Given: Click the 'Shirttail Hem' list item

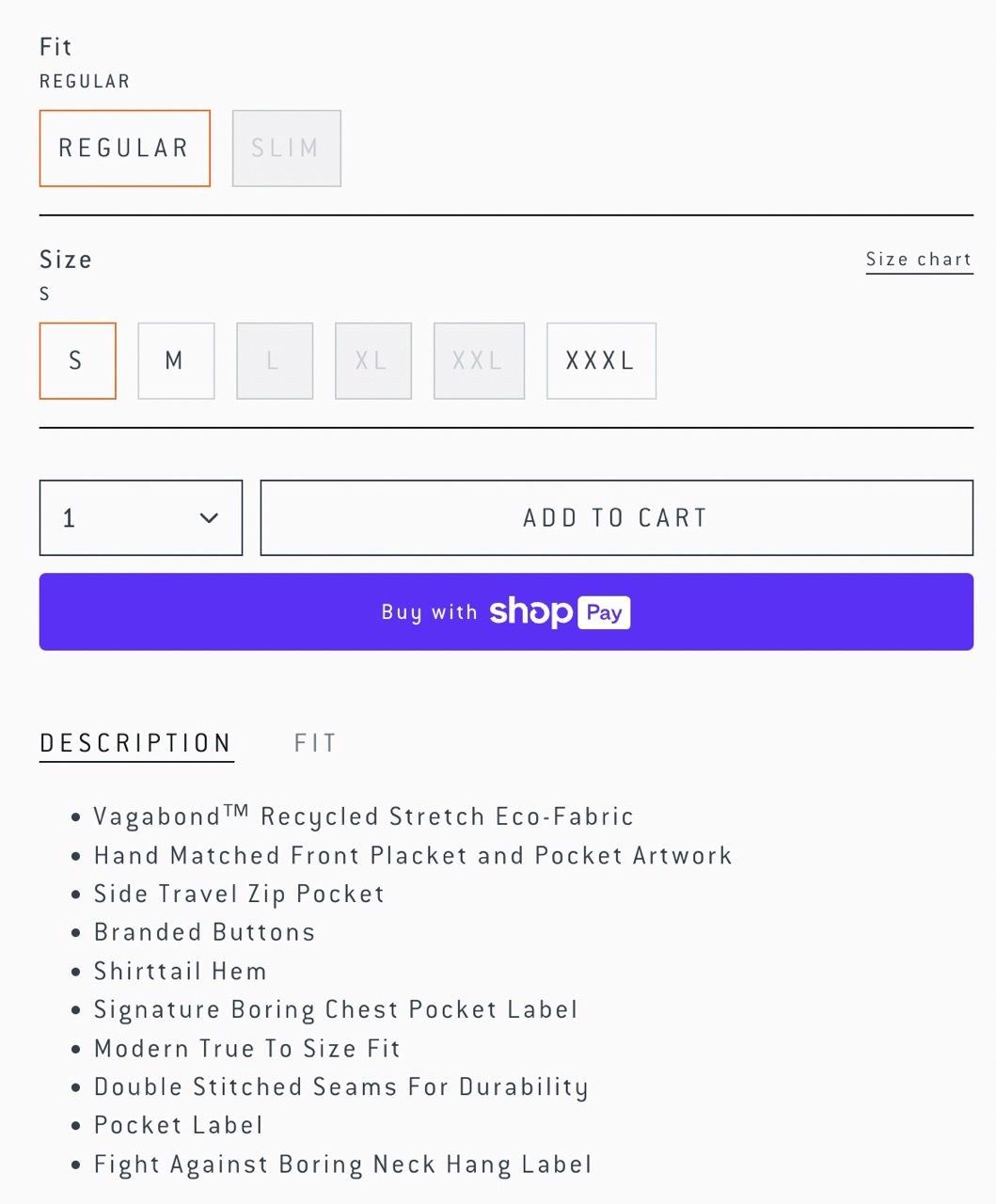Looking at the screenshot, I should 180,971.
